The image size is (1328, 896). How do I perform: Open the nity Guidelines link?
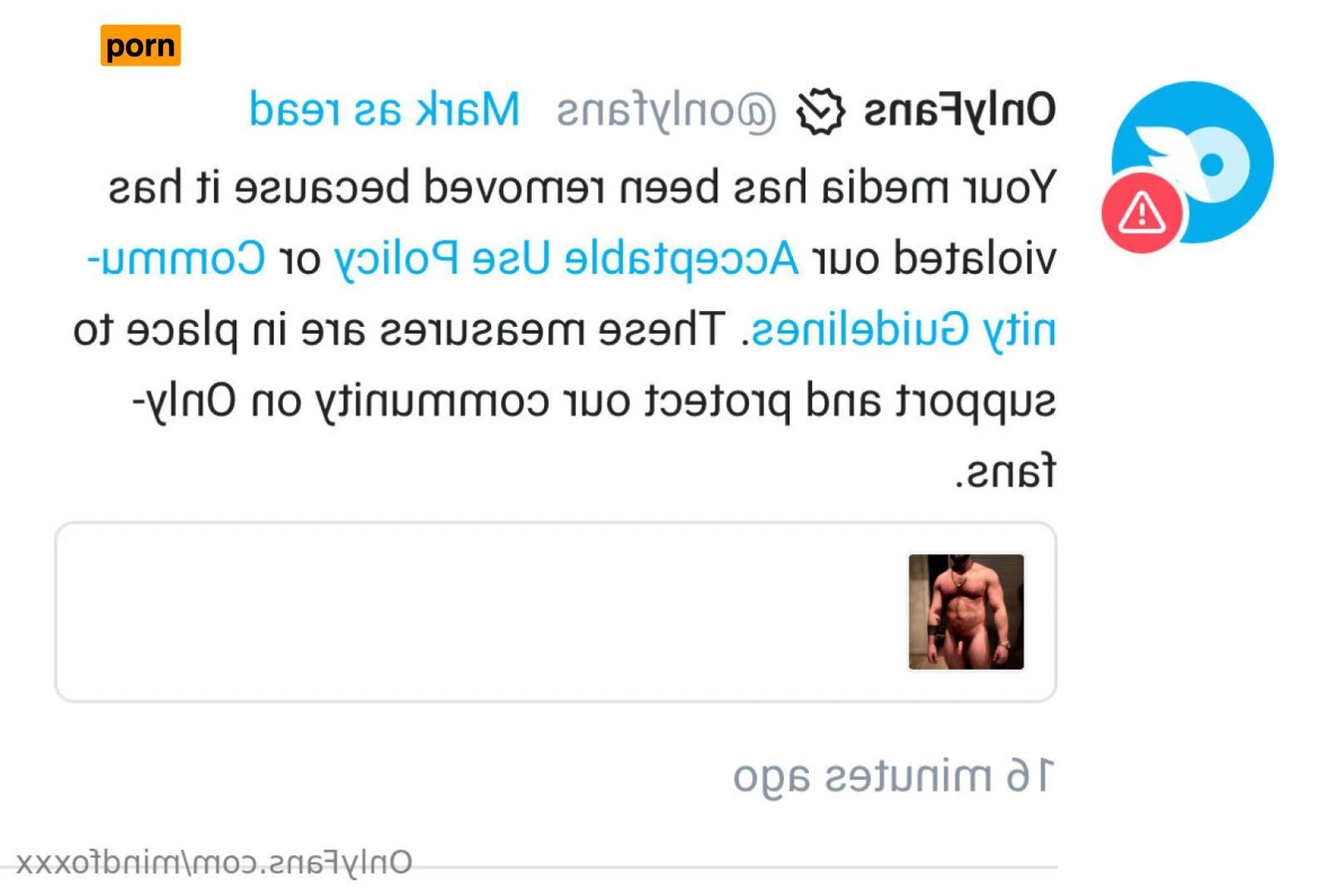(904, 330)
